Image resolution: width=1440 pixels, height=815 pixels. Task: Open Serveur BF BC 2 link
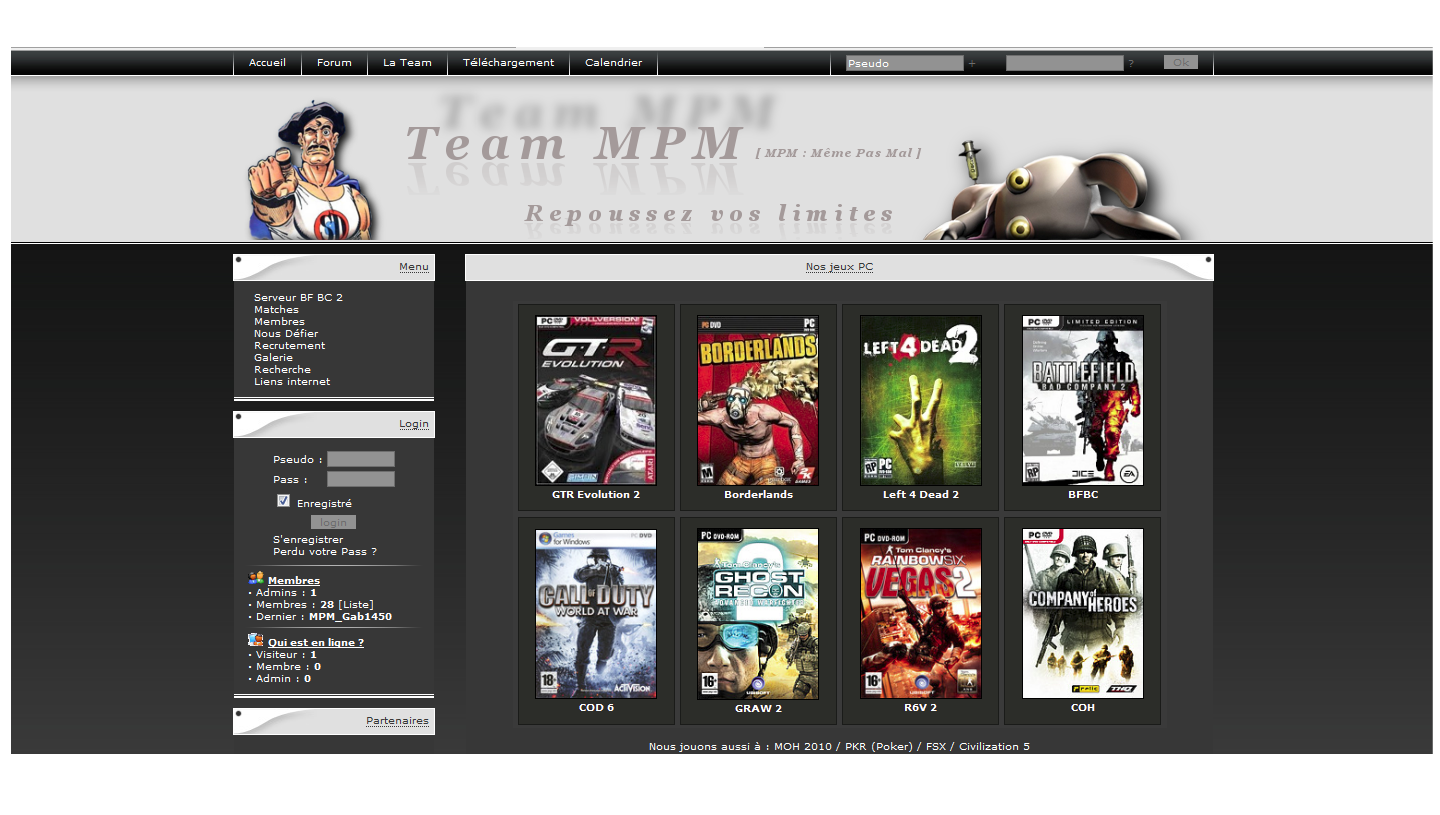[x=298, y=298]
